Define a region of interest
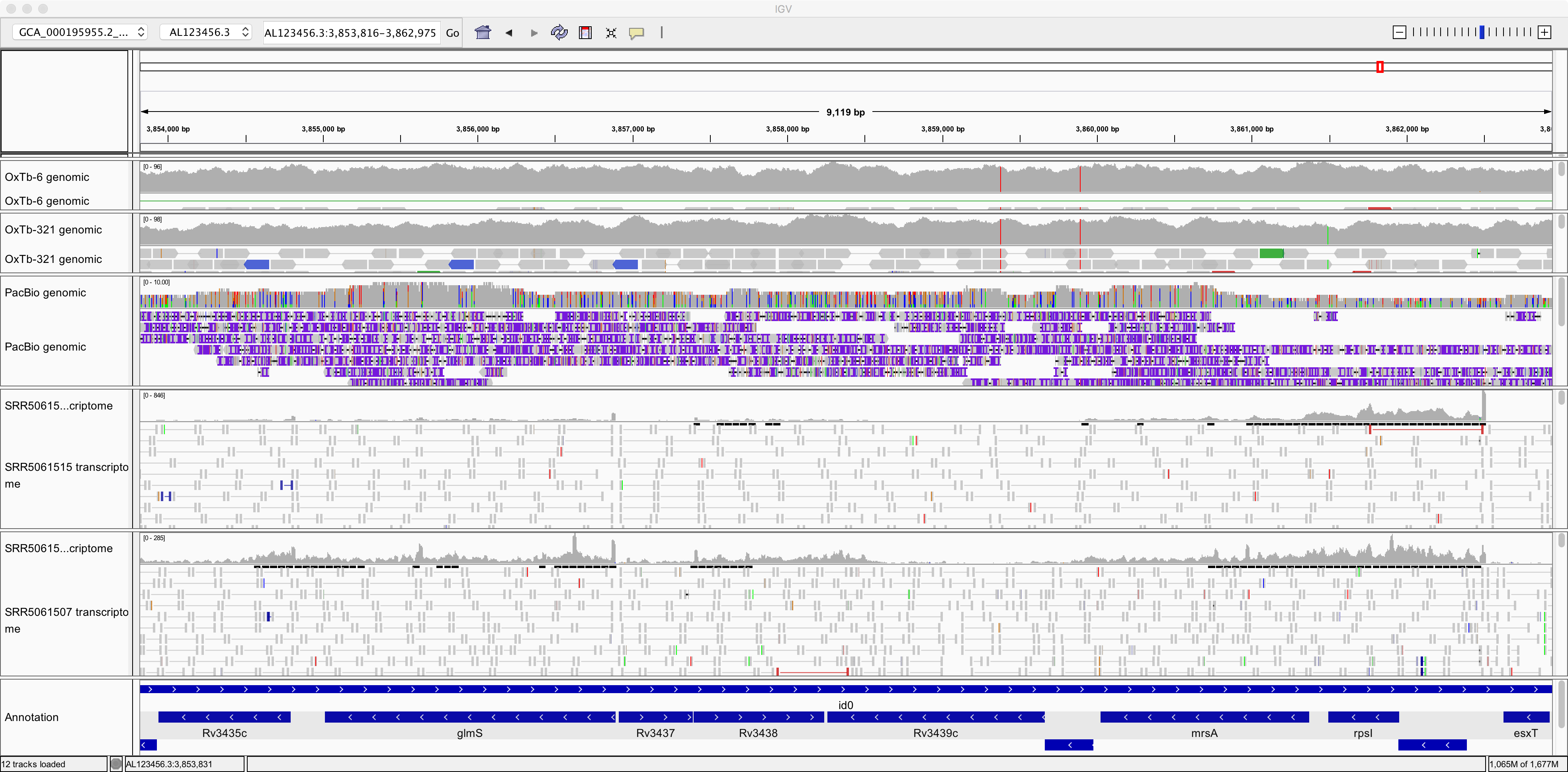The image size is (1568, 772). coord(585,33)
